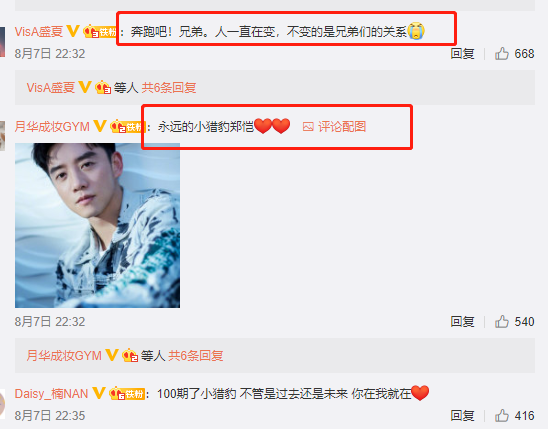Click the 铁粉 crown badge beside 月华成妆GYM
Screen dimensions: 548x429
tap(128, 126)
